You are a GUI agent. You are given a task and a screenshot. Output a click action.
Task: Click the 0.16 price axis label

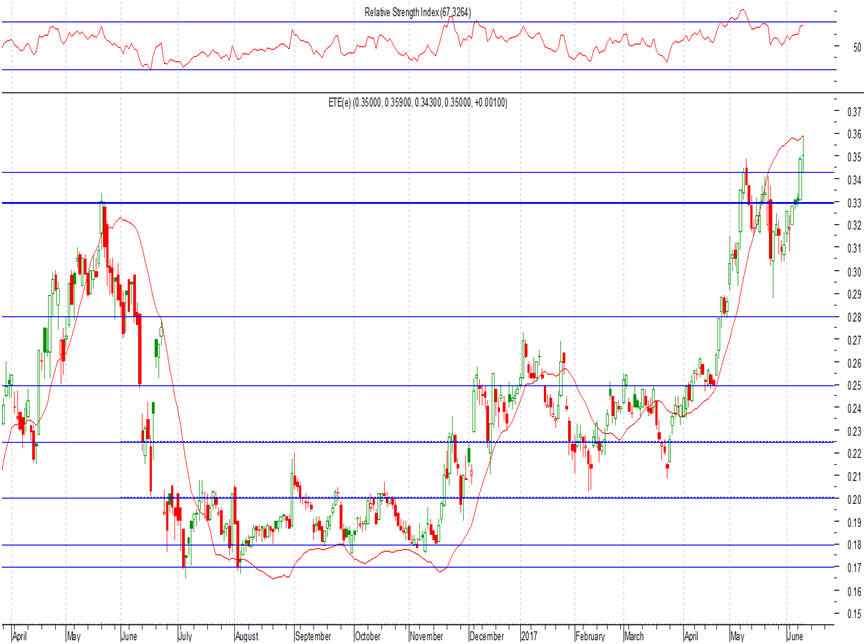point(854,592)
